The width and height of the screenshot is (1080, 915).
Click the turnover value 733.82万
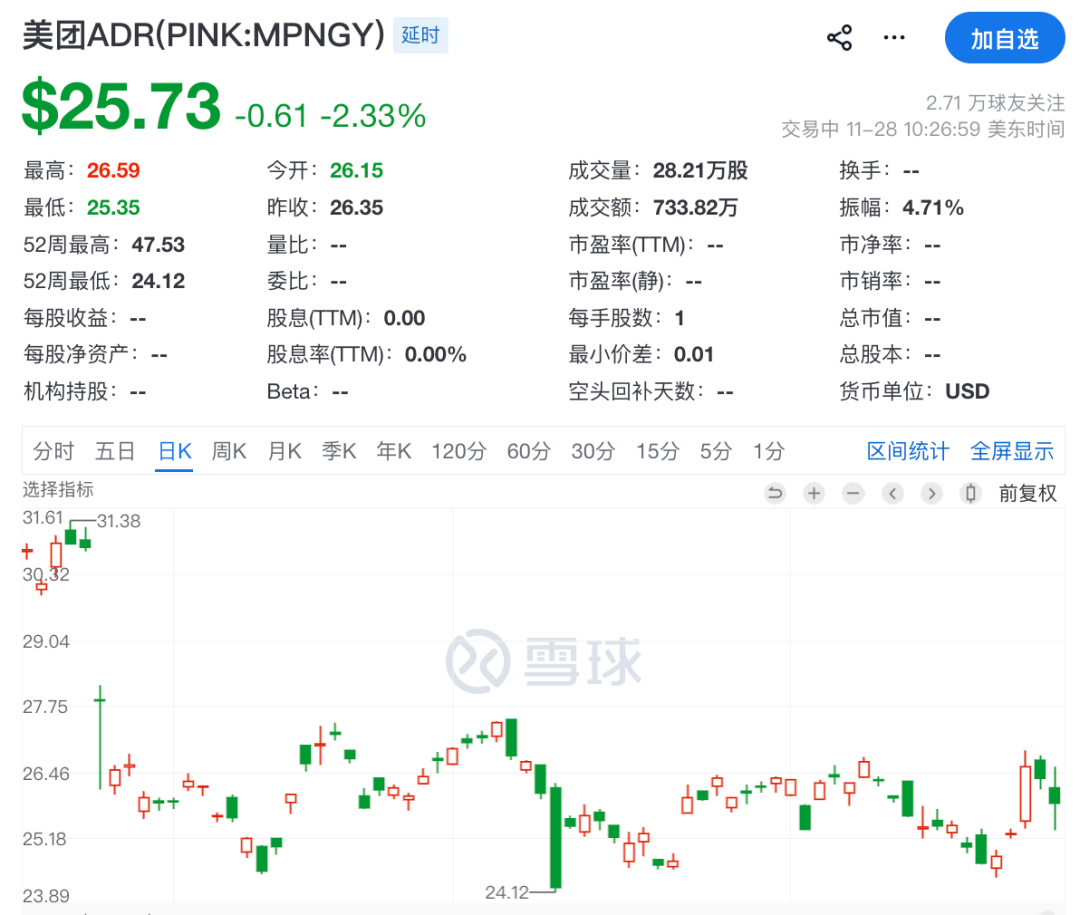pos(695,207)
